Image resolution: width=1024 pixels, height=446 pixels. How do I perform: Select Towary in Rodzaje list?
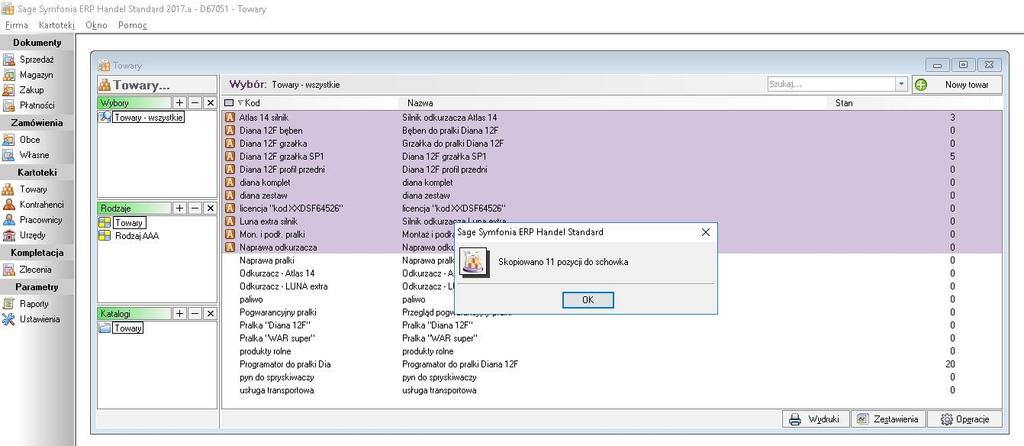[x=128, y=223]
